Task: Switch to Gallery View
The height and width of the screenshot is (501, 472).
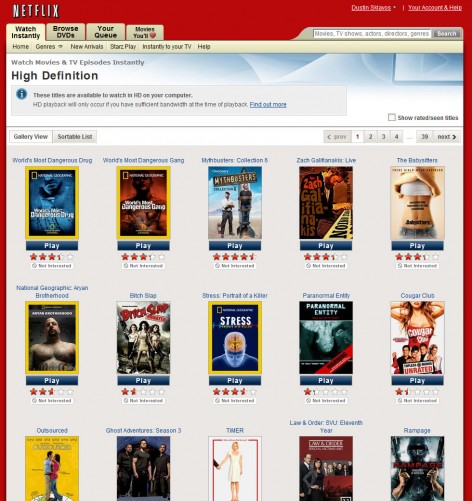Action: (31, 137)
